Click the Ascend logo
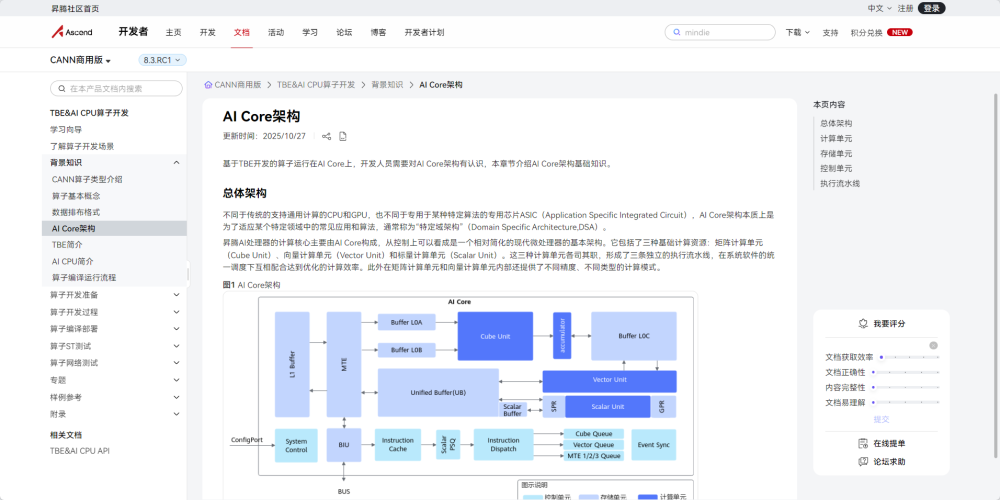This screenshot has height=500, width=1000. [71, 32]
